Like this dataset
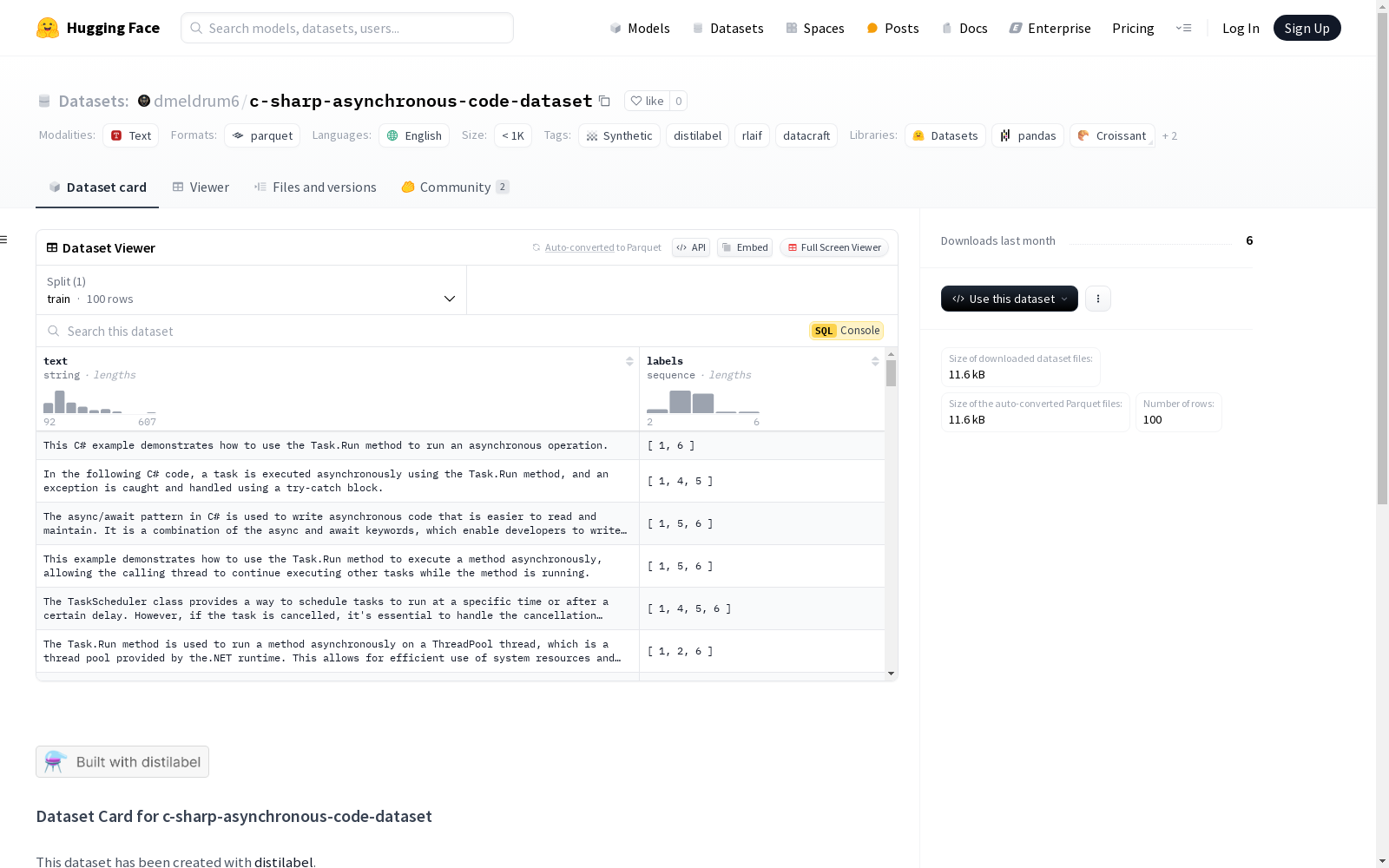Viewport: 1389px width, 868px height. pos(647,101)
